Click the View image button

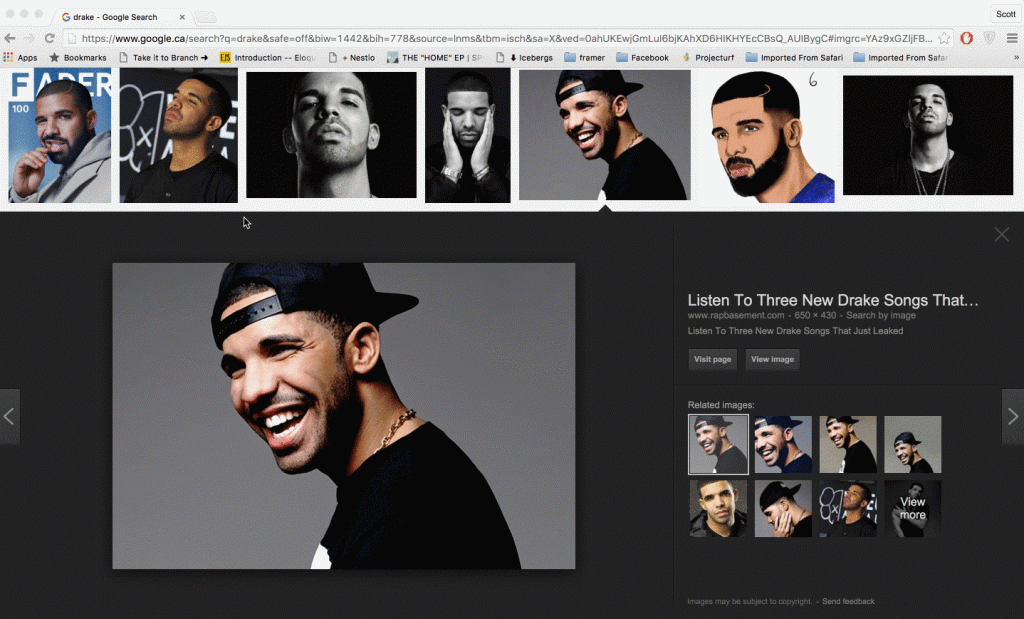[772, 359]
